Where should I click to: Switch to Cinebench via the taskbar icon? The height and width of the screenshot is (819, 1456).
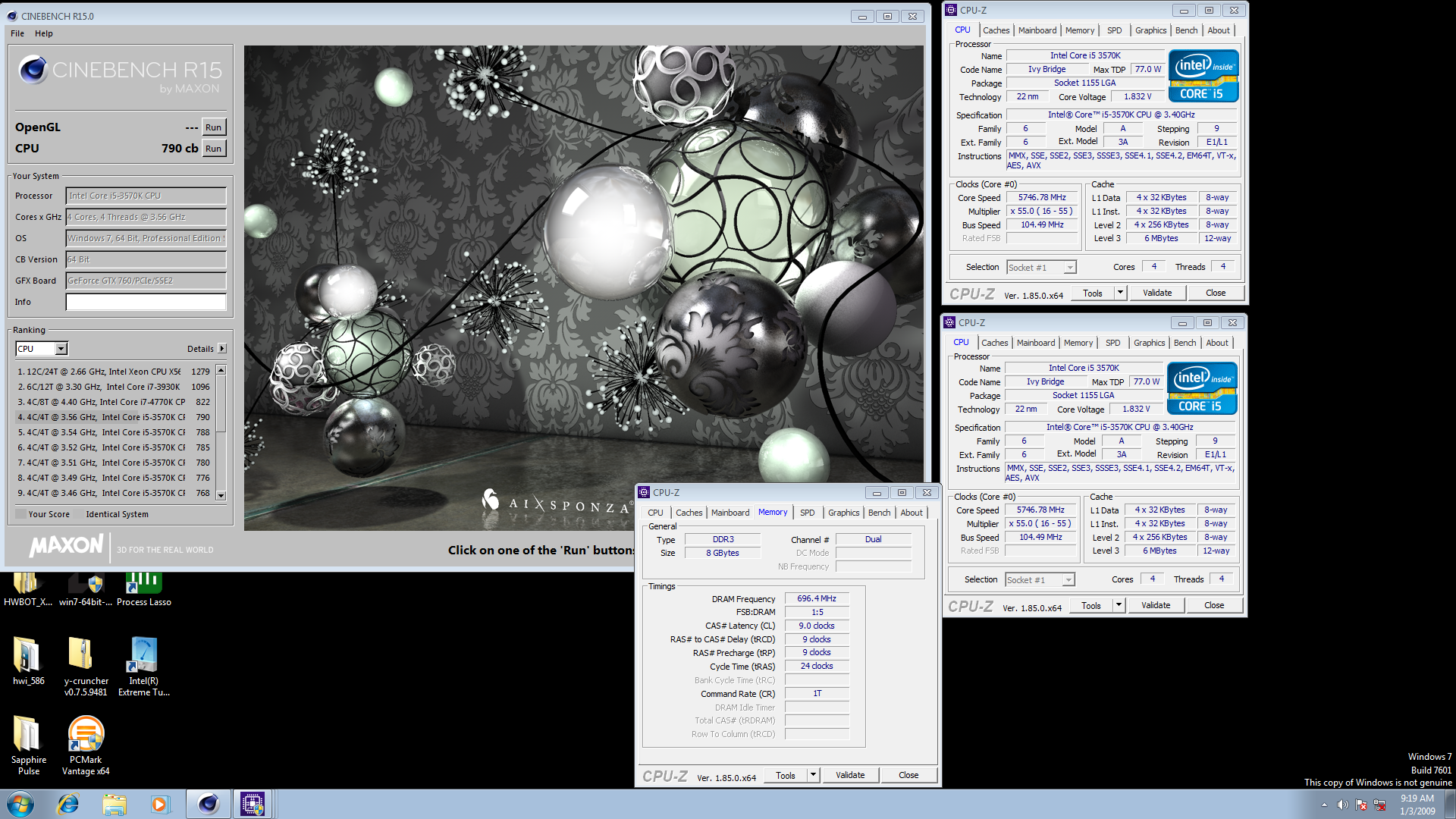pos(209,804)
